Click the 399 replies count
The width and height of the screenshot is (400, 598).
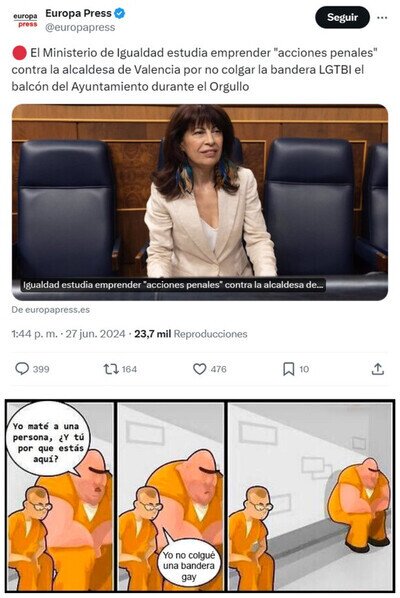pyautogui.click(x=41, y=369)
